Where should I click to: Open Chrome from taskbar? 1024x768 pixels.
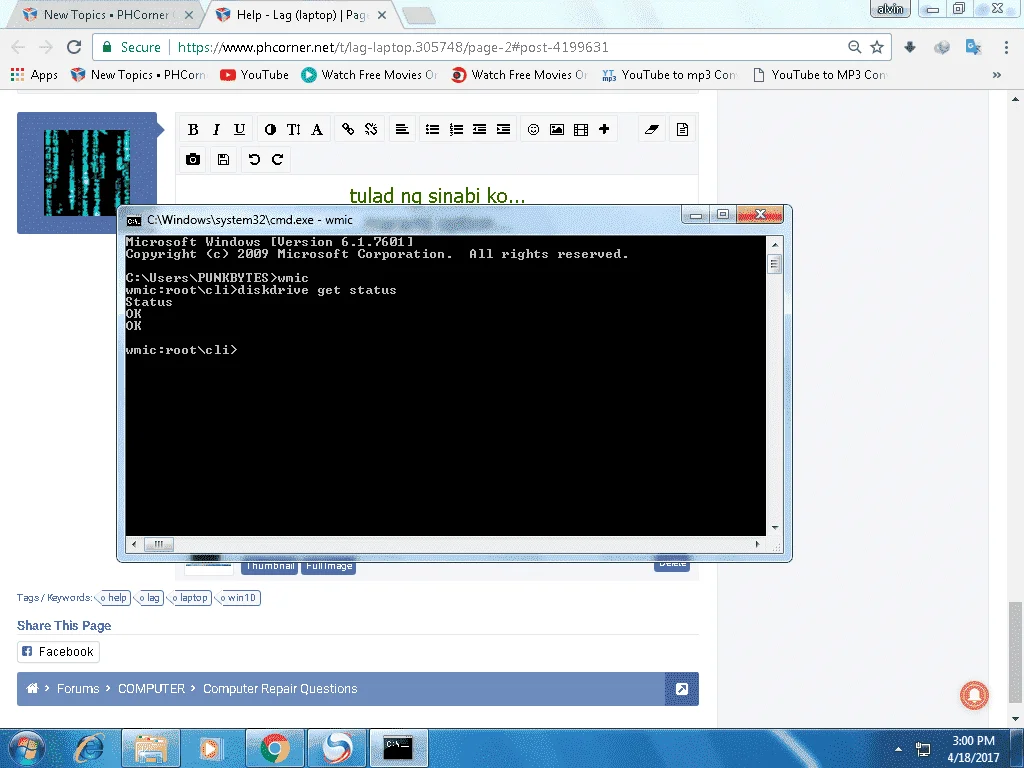[275, 748]
